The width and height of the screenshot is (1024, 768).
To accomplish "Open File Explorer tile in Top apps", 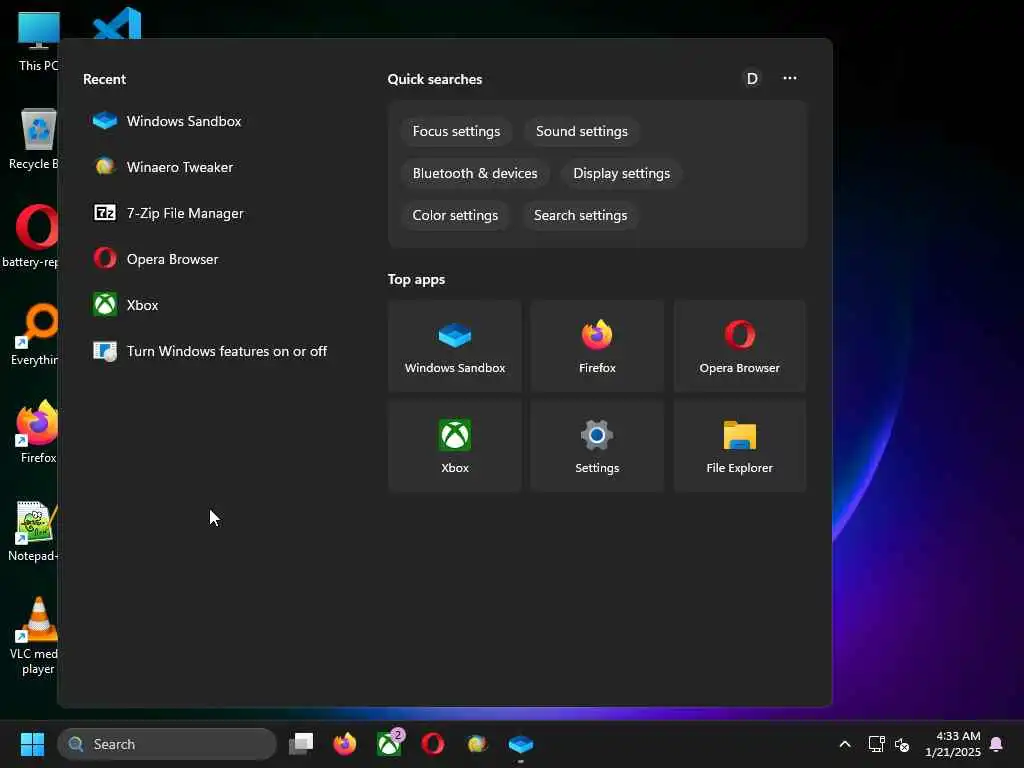I will (739, 446).
